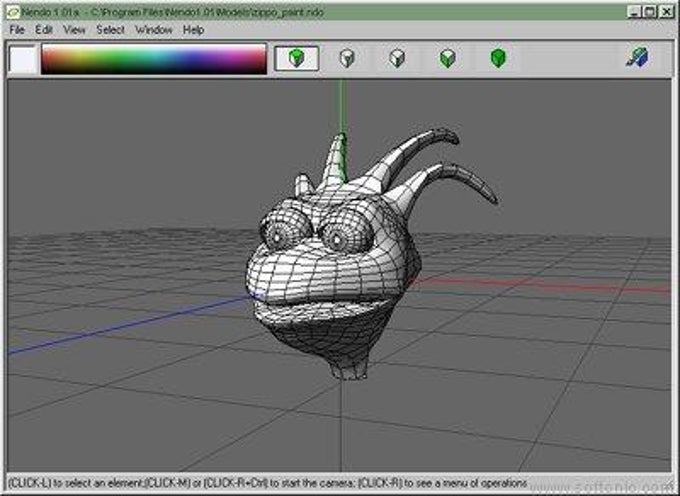
Task: Select the small wireframe cube icon
Action: pyautogui.click(x=347, y=58)
